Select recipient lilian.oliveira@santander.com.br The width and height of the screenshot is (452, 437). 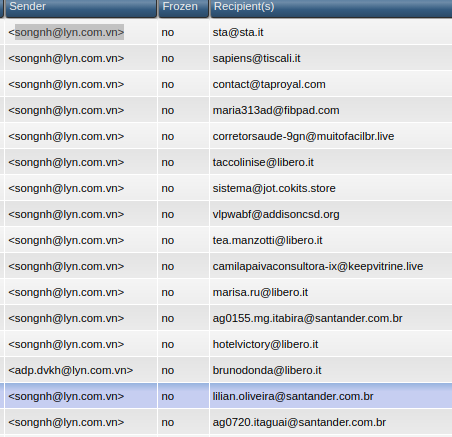[293, 396]
